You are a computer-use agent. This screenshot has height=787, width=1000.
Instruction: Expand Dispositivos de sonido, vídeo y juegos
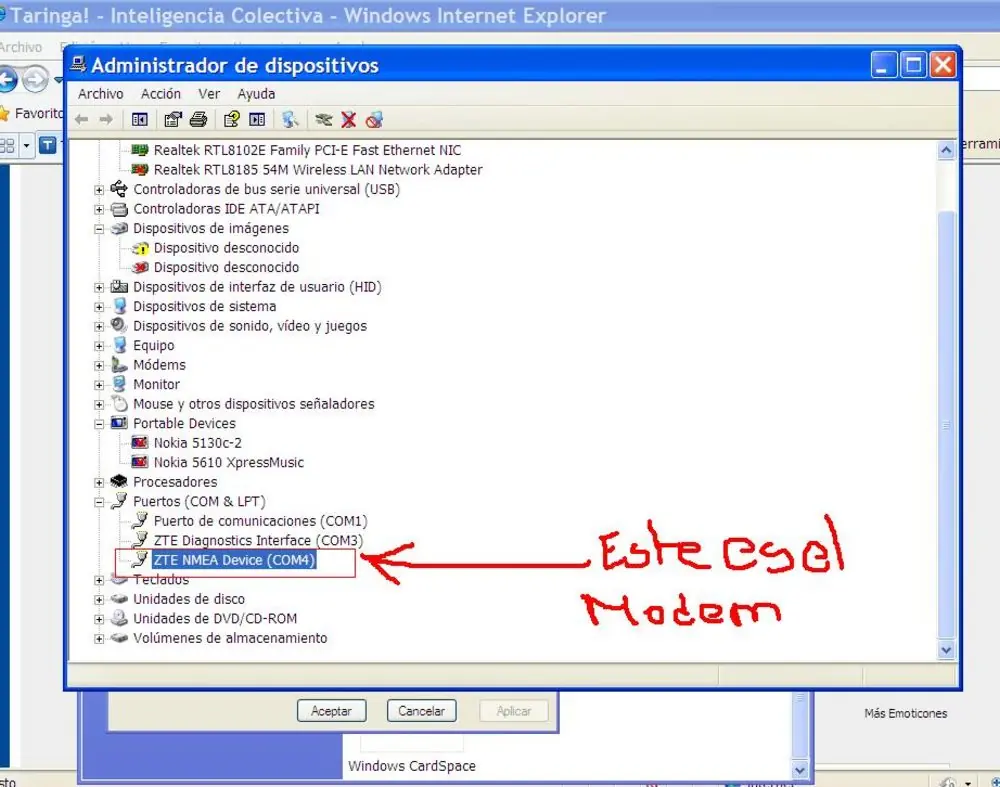pyautogui.click(x=99, y=327)
